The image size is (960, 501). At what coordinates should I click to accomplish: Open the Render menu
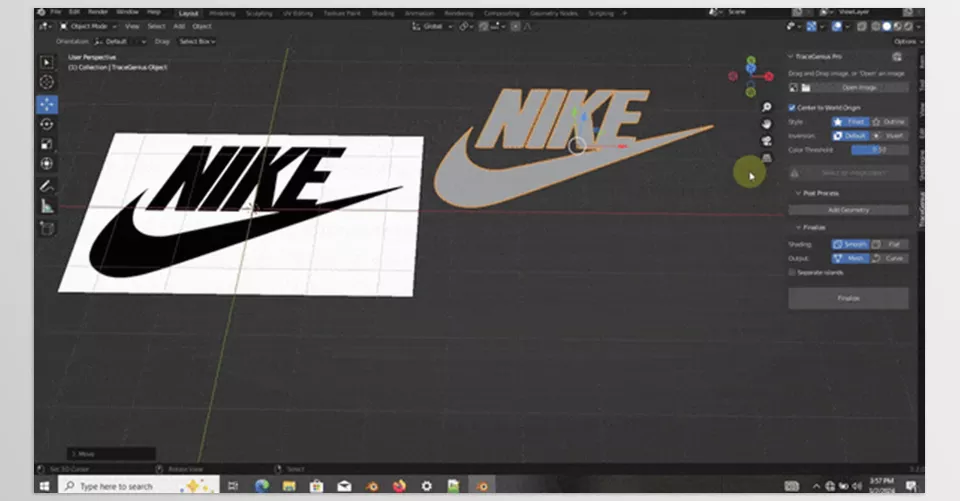[97, 12]
